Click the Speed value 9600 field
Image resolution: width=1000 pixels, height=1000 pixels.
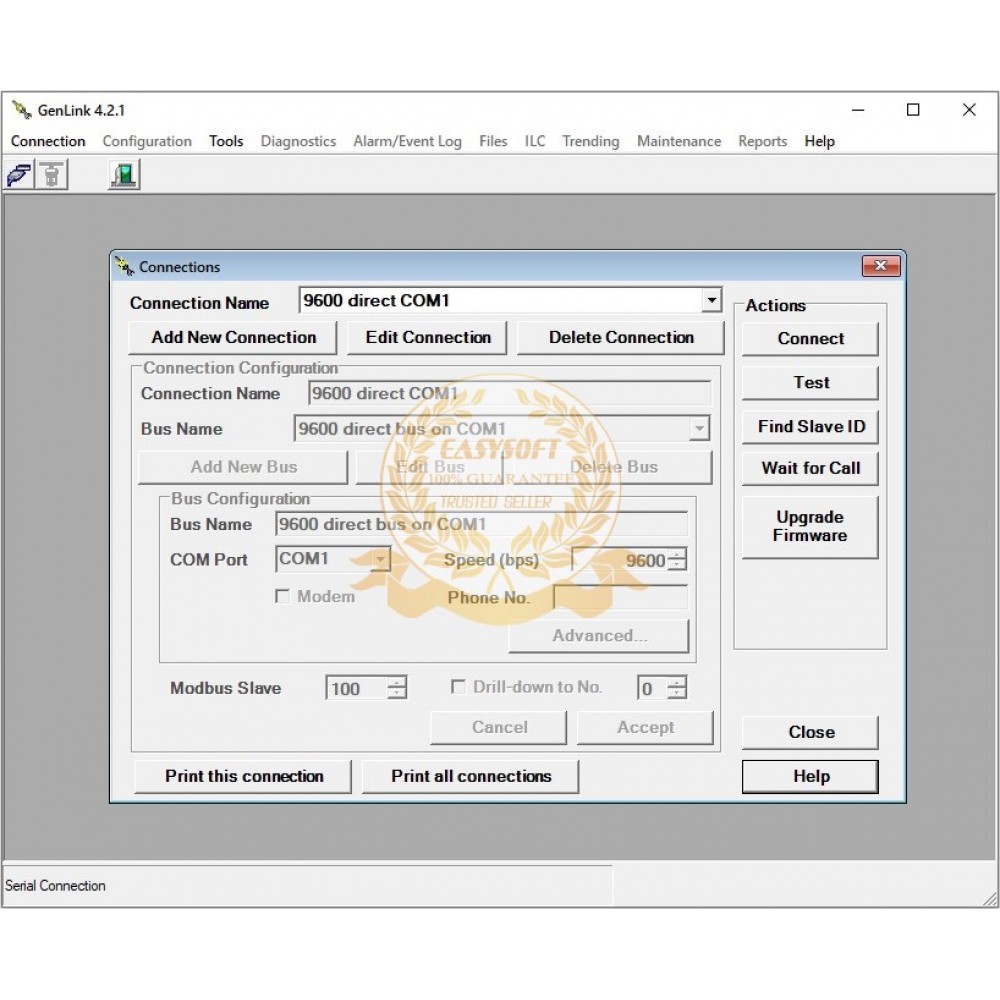[620, 560]
